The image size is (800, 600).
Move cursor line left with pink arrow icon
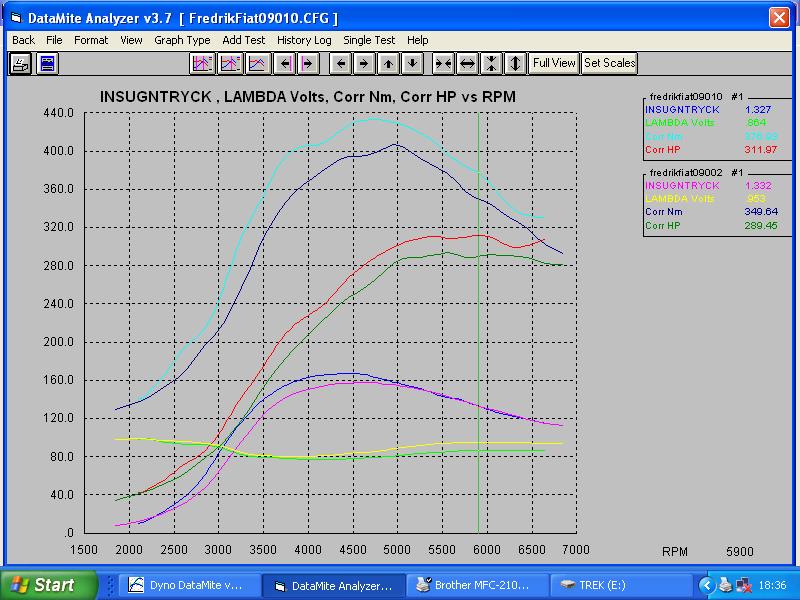point(284,63)
